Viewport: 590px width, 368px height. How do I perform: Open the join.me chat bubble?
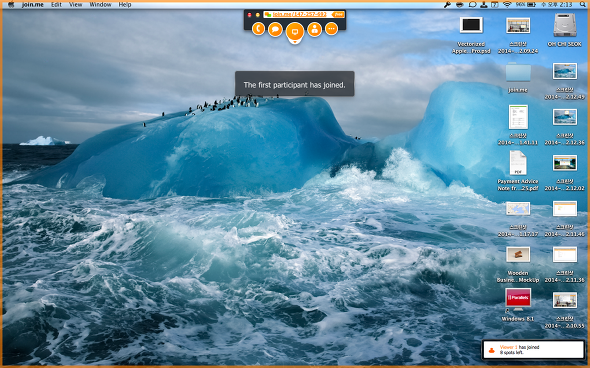[x=275, y=29]
